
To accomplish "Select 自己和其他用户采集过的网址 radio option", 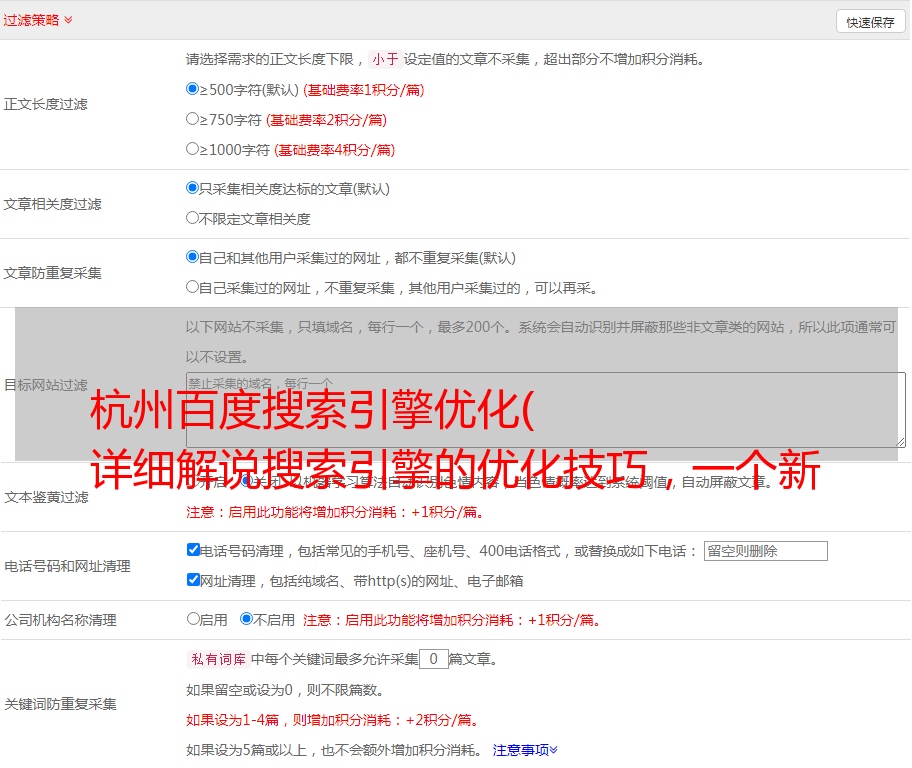I will click(x=192, y=257).
